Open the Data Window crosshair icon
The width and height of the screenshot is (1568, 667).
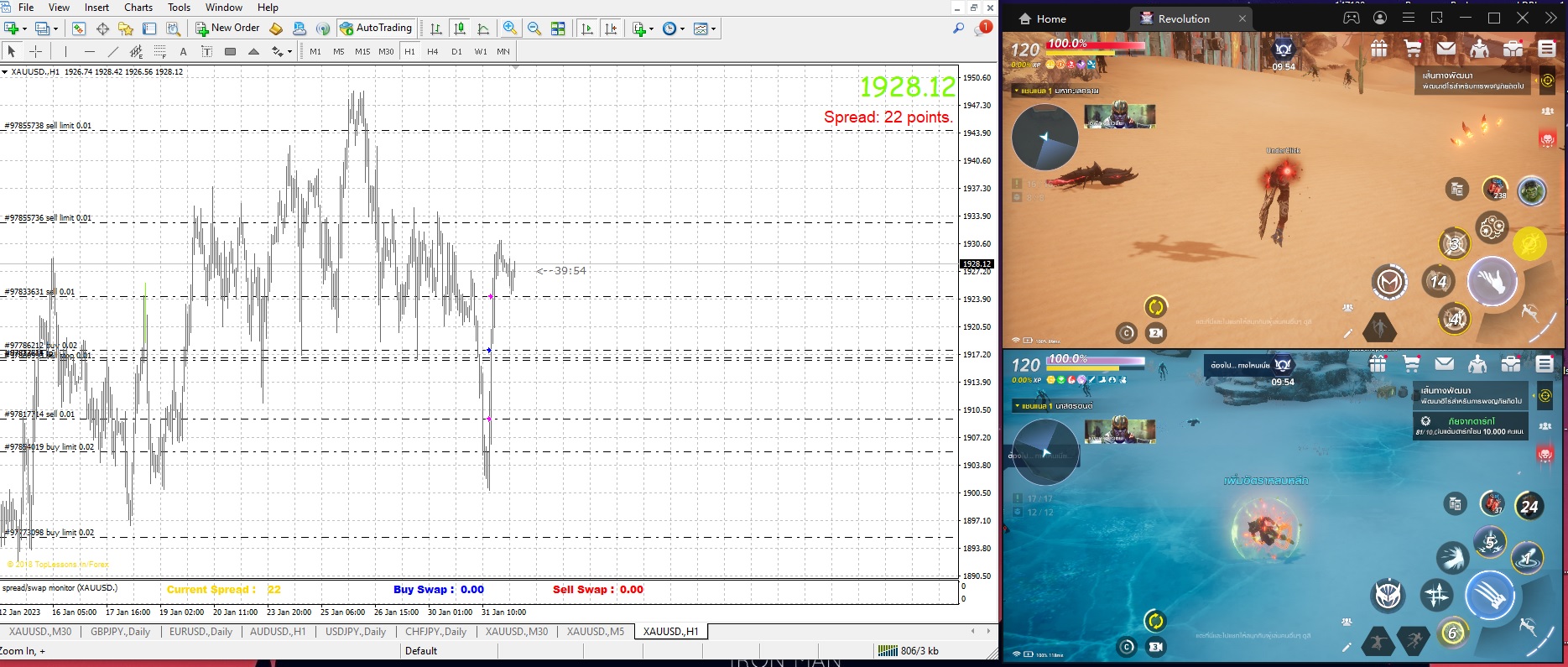(102, 29)
